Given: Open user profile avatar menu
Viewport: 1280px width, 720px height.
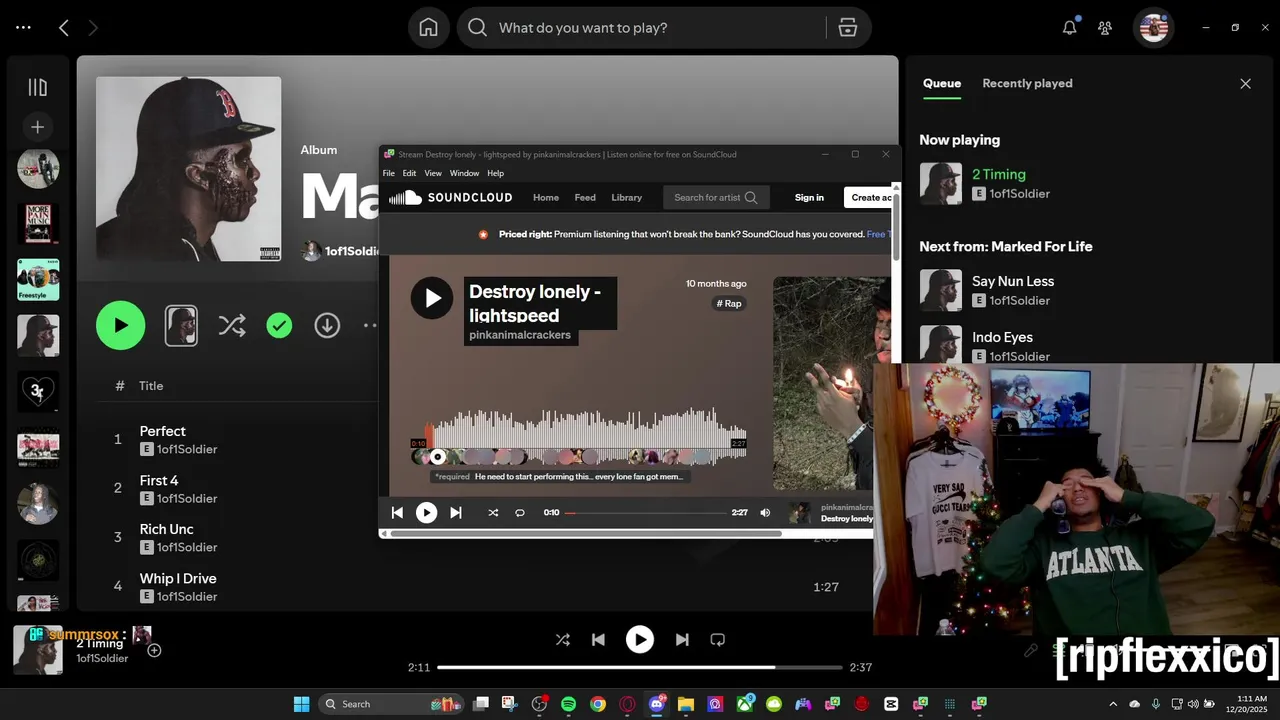Looking at the screenshot, I should click(x=1153, y=28).
